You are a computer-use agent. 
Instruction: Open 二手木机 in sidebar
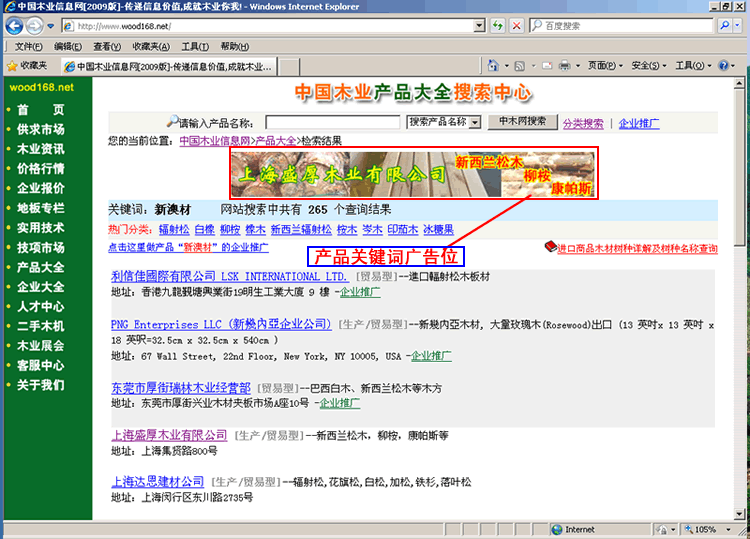(x=41, y=326)
